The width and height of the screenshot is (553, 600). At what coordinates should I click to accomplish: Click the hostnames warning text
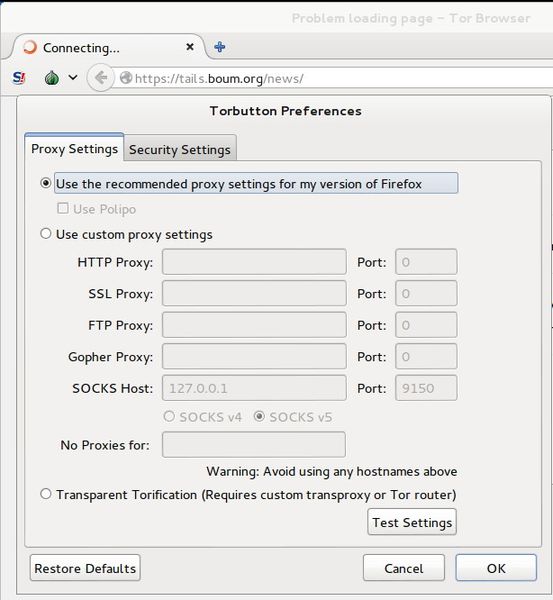(332, 471)
